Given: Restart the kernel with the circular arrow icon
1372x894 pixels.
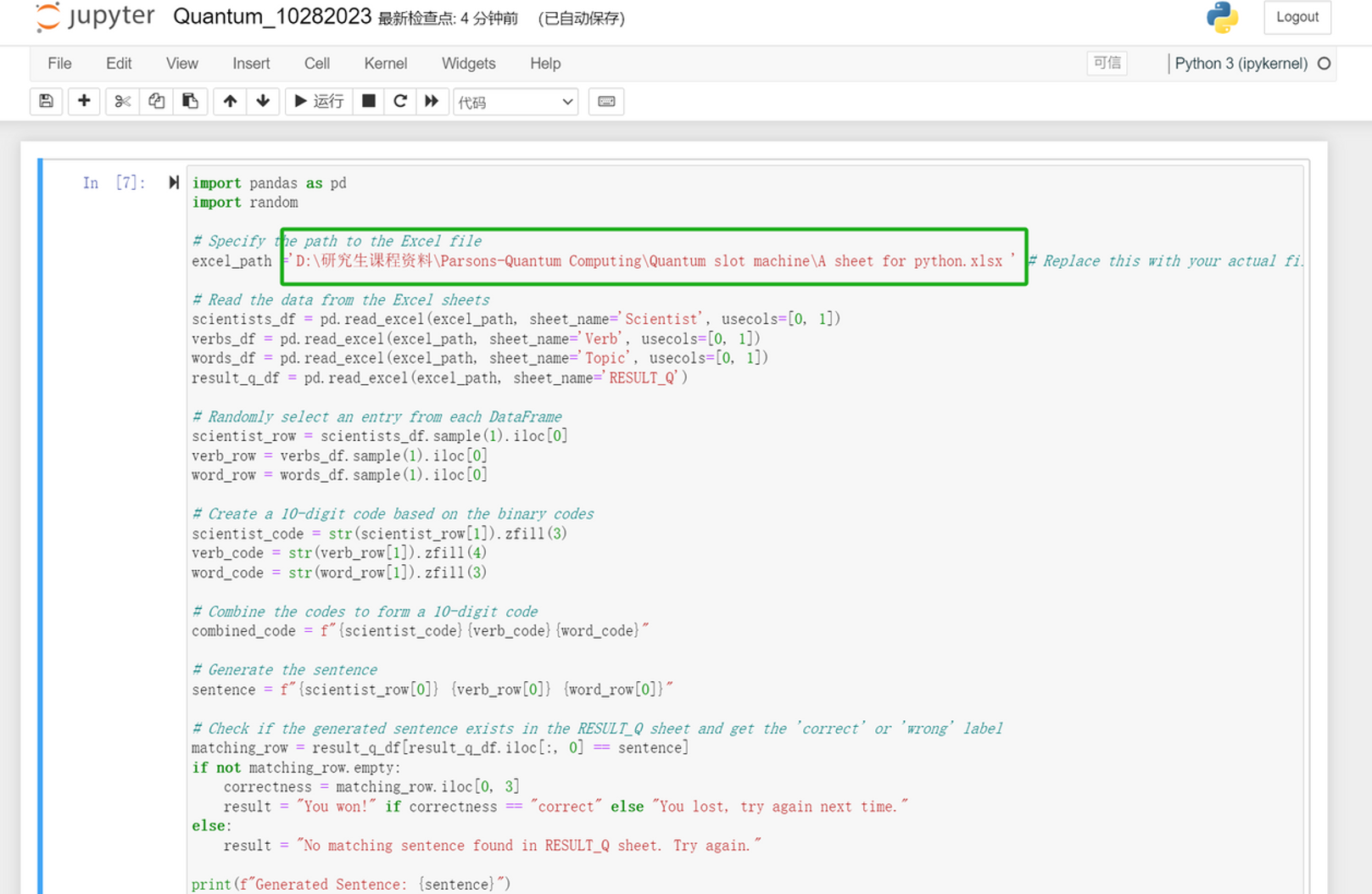Looking at the screenshot, I should (400, 101).
